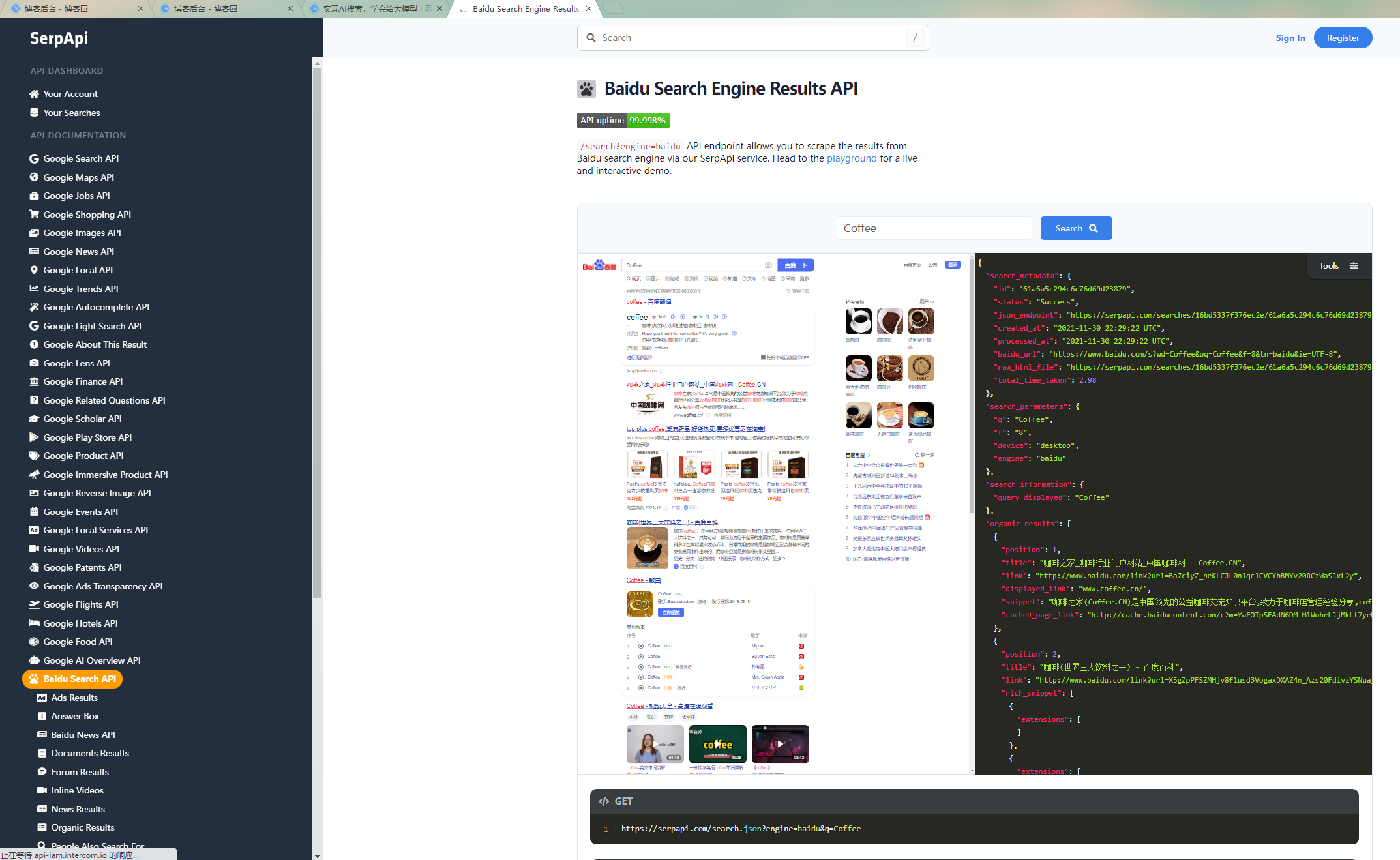Viewport: 1400px width, 860px height.
Task: Click the Google Maps API globe icon
Action: [x=34, y=177]
